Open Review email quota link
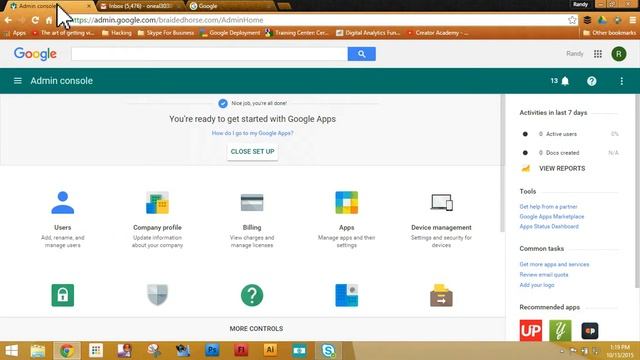The image size is (640, 360). [x=544, y=274]
